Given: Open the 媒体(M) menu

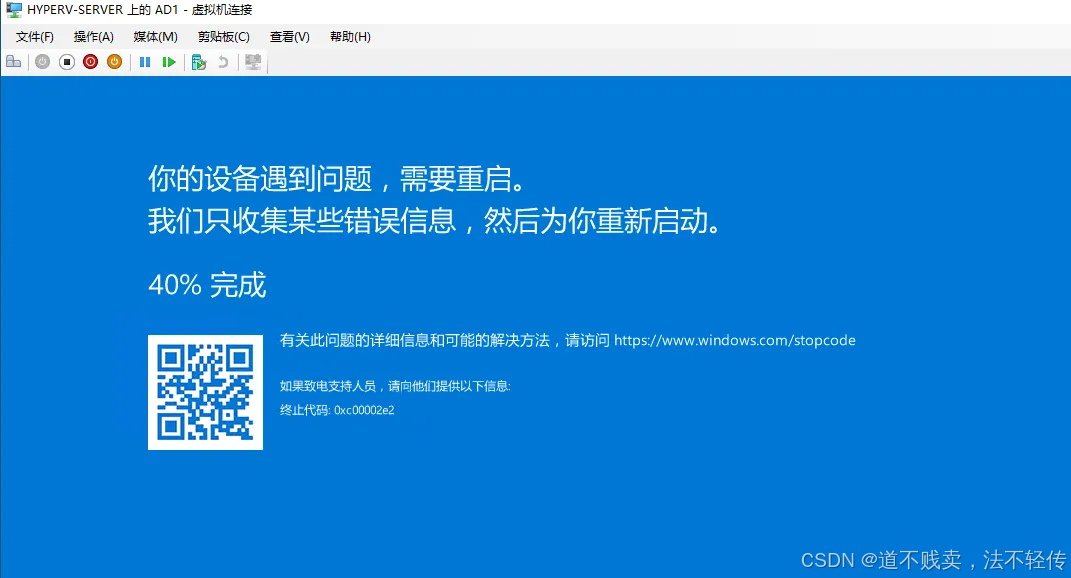Looking at the screenshot, I should (156, 37).
